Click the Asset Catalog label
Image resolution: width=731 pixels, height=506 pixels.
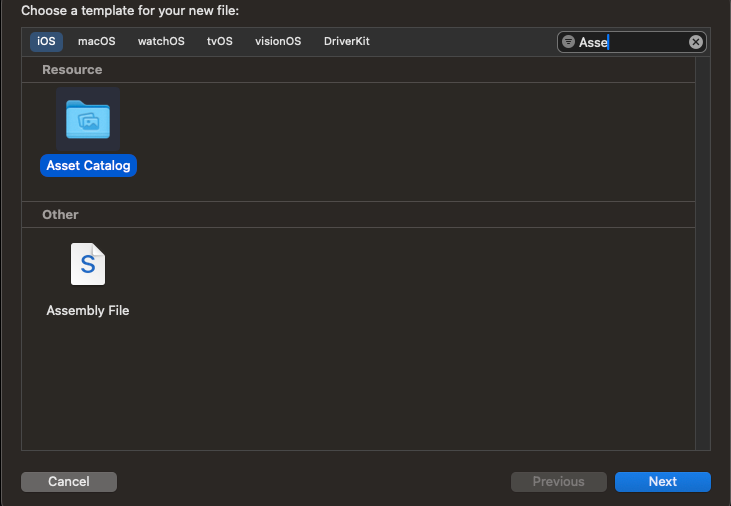pos(88,166)
